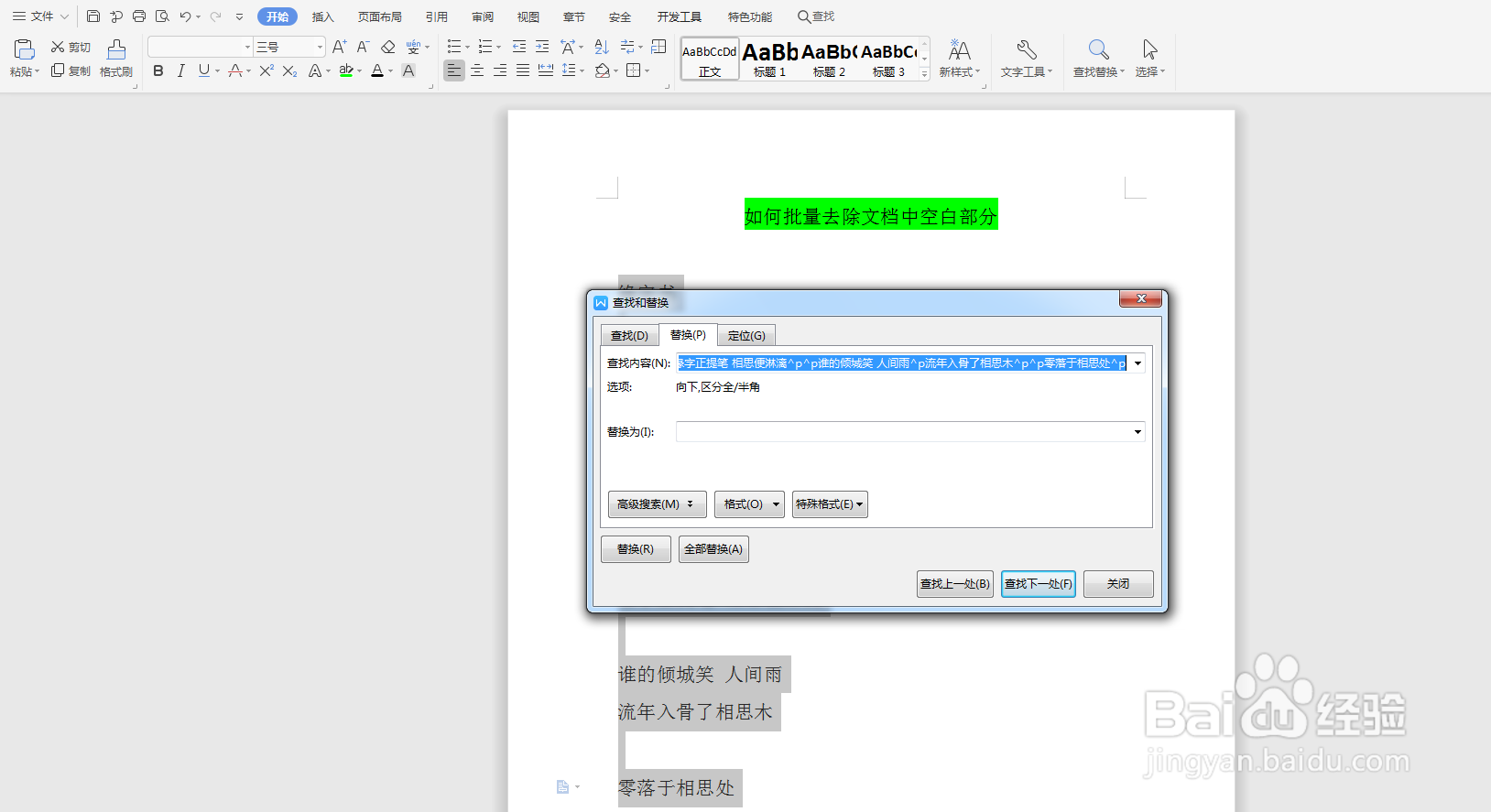This screenshot has height=812, width=1491.
Task: Open the font size (三号) dropdown
Action: click(x=320, y=47)
